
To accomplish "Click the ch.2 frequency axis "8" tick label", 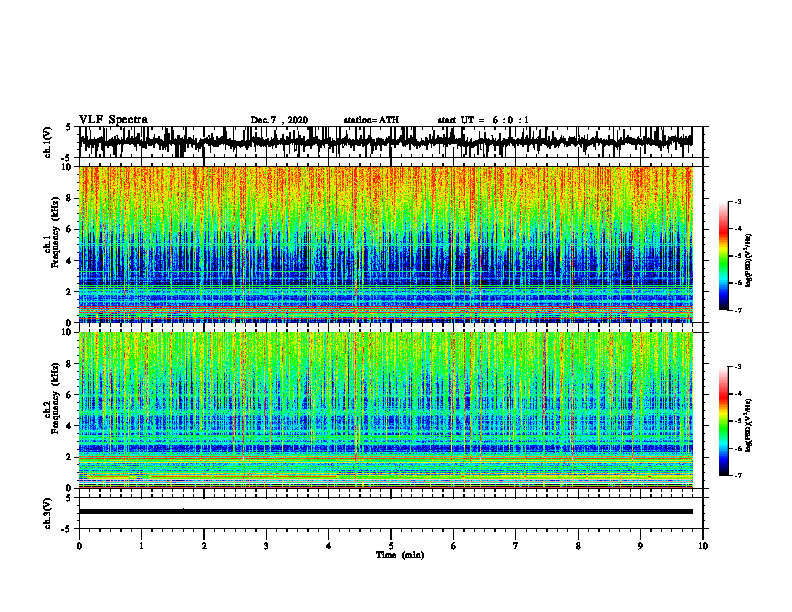I will click(x=70, y=364).
